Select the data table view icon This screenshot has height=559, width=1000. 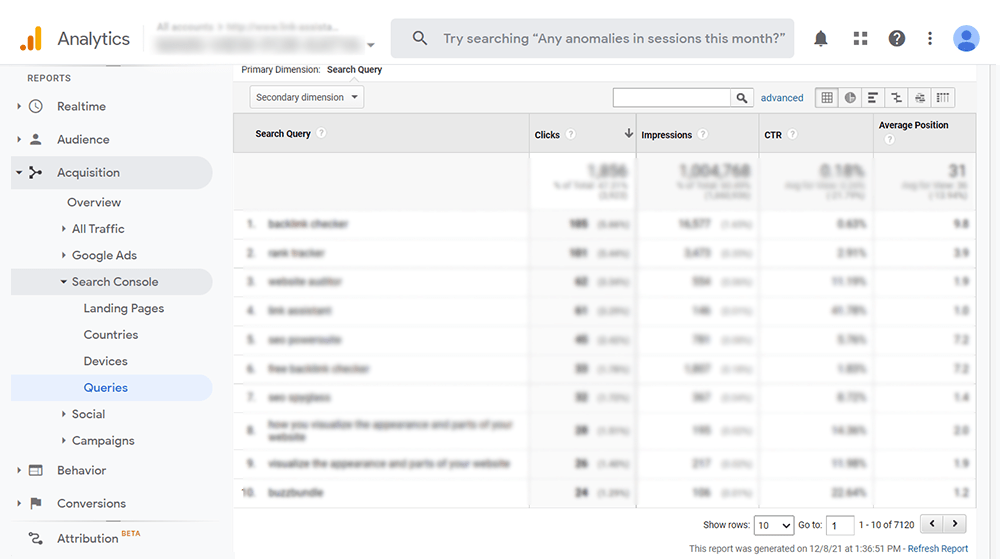827,98
